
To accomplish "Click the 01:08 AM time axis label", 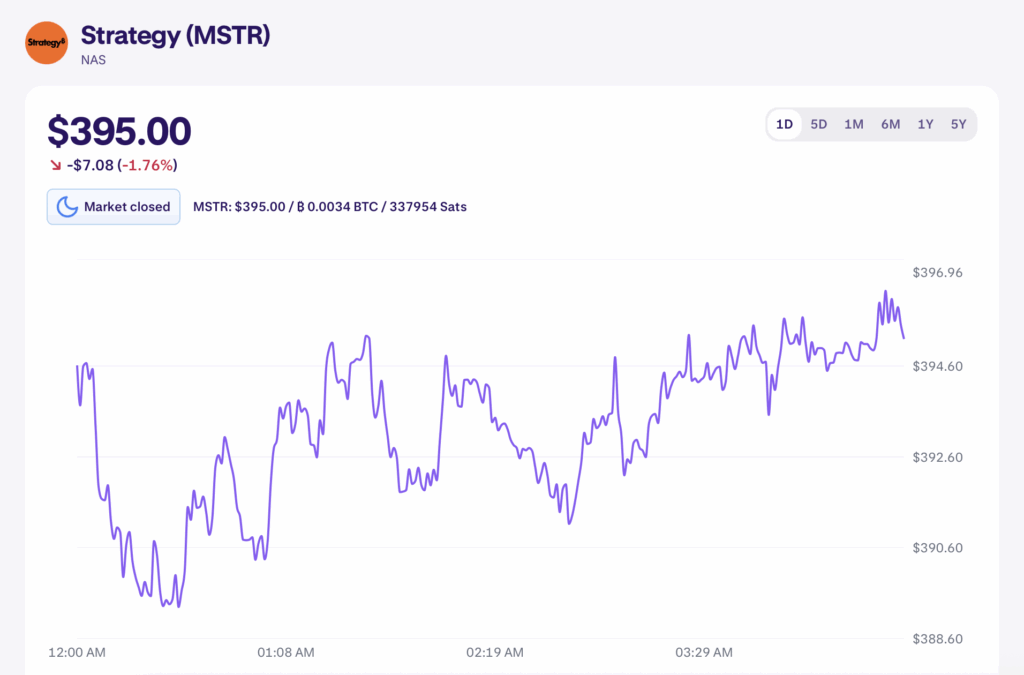I will (x=285, y=652).
